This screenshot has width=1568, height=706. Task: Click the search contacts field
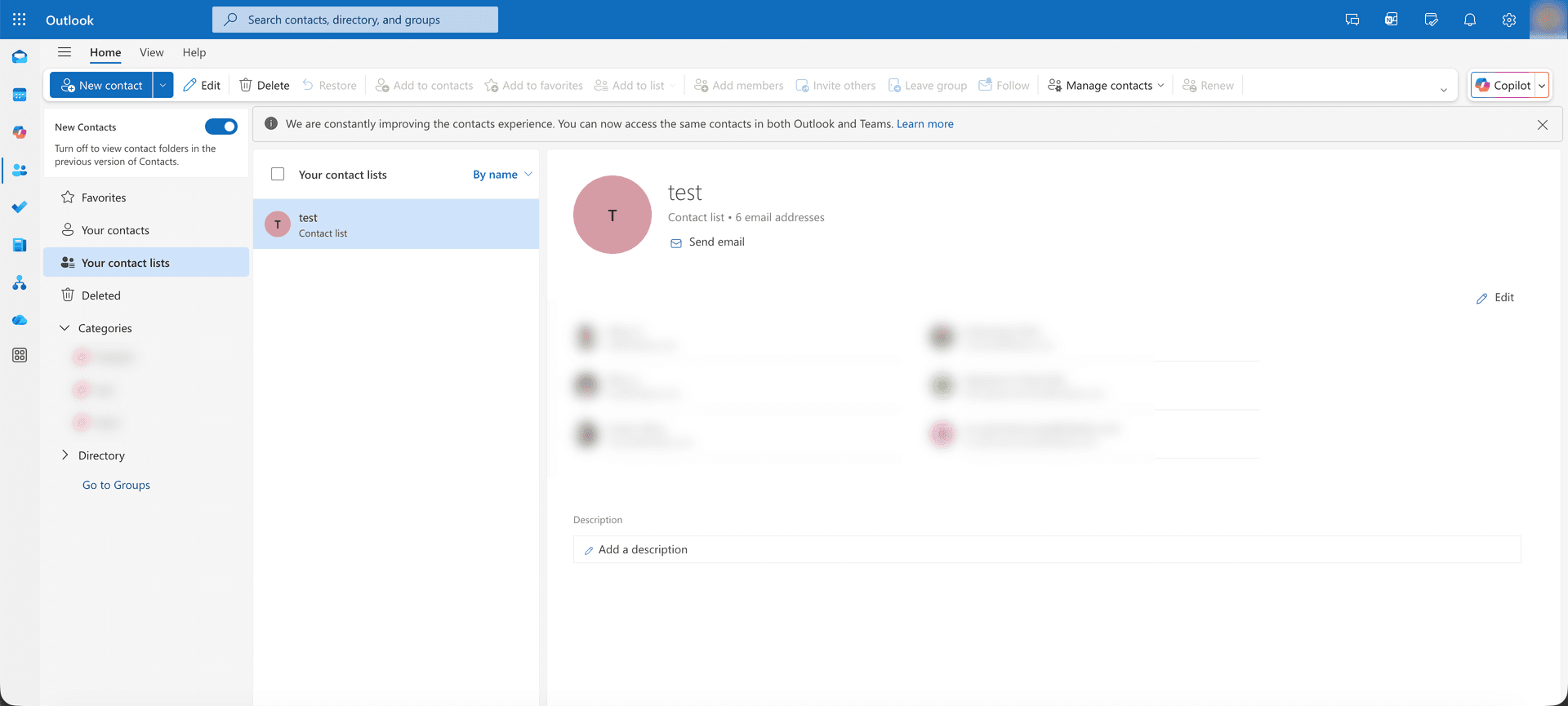click(355, 20)
